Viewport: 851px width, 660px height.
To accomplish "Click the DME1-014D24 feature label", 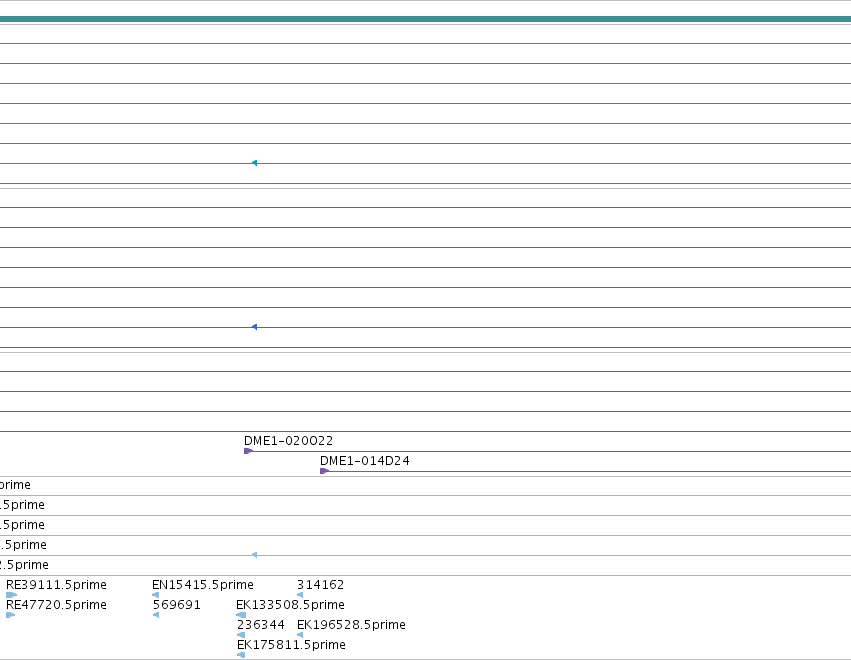I will click(x=365, y=461).
